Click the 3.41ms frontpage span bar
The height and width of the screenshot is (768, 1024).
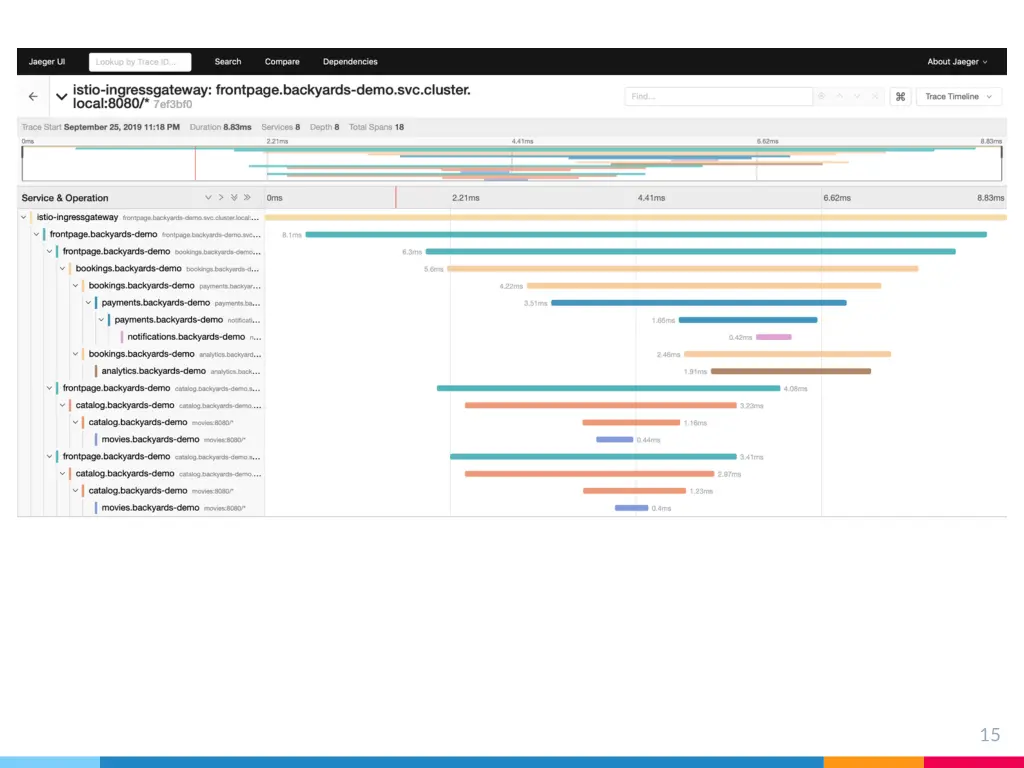593,456
